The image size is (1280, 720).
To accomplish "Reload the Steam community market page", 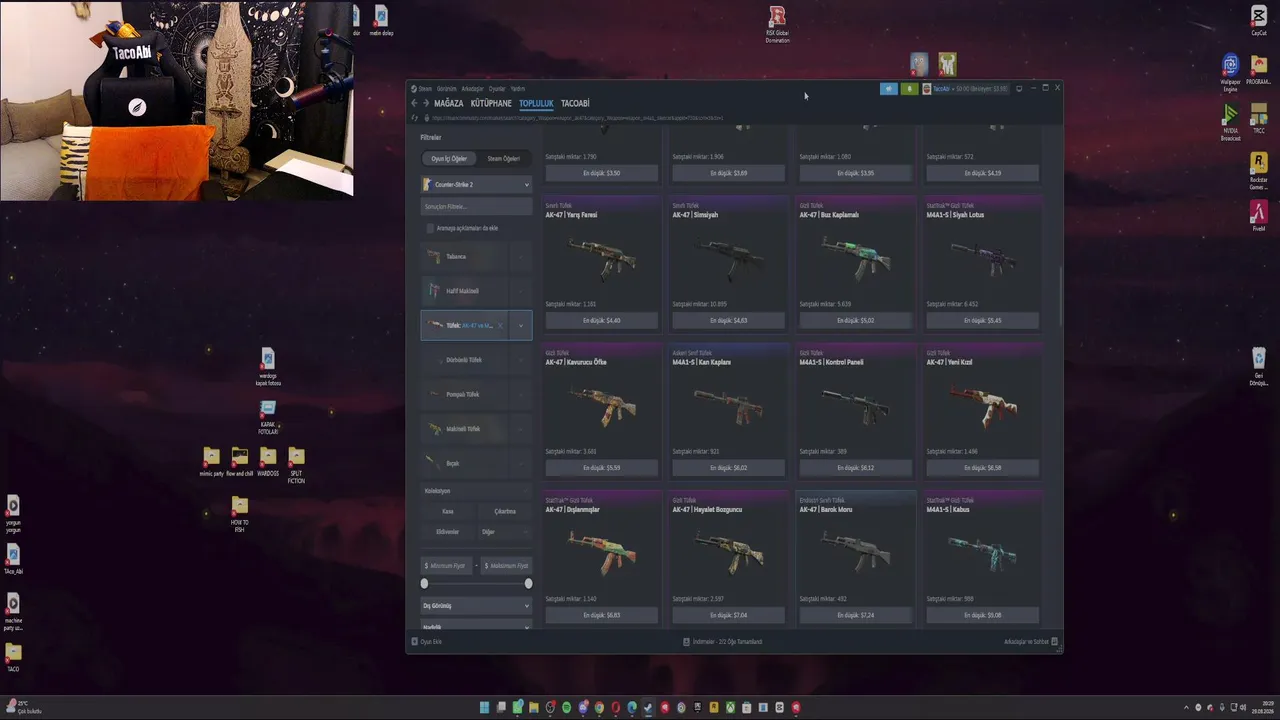I will (x=415, y=118).
